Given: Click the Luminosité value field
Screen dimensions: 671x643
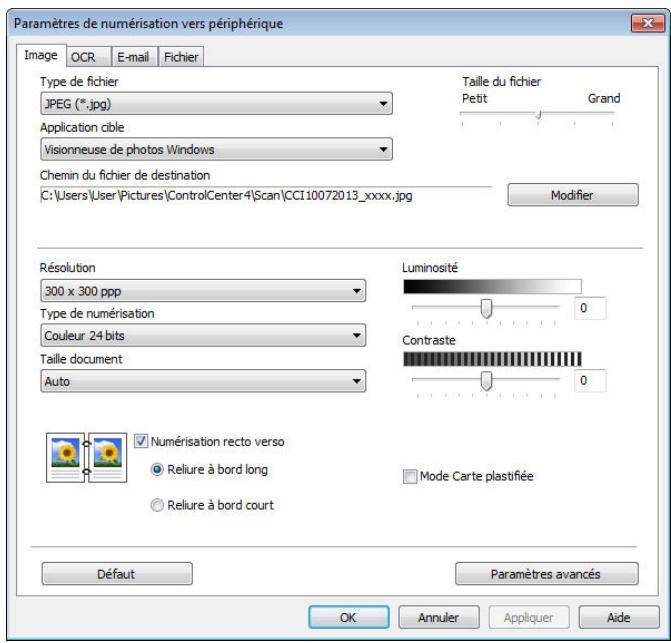Looking at the screenshot, I should (590, 308).
